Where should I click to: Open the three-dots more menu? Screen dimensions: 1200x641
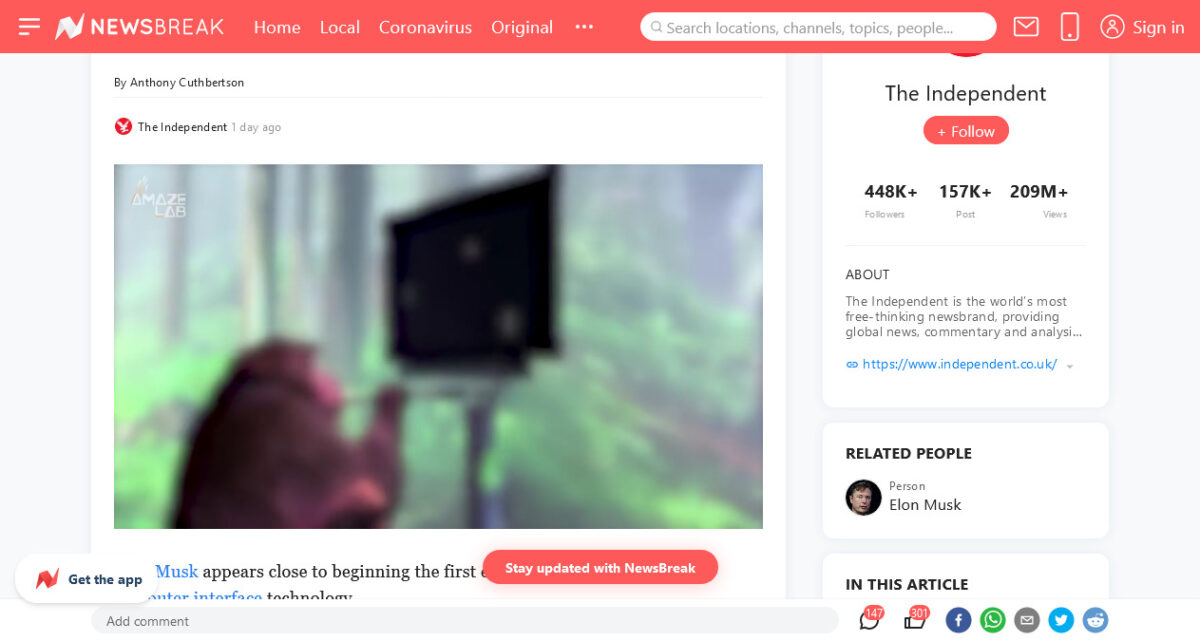tap(584, 27)
